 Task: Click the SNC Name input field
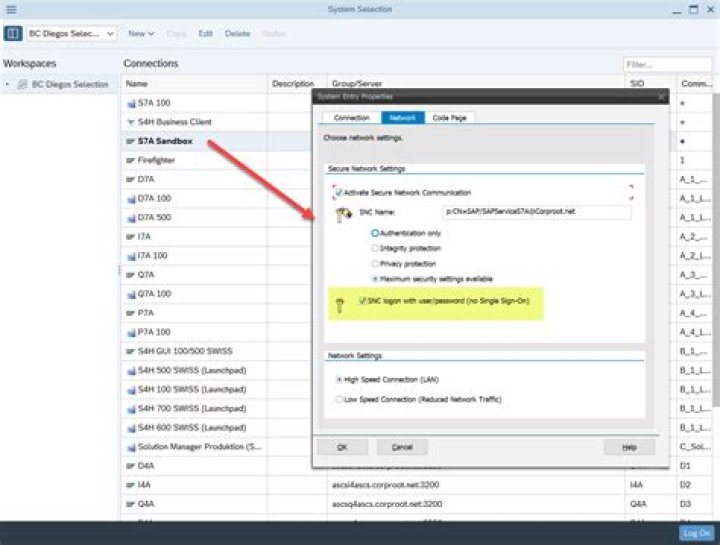(536, 212)
